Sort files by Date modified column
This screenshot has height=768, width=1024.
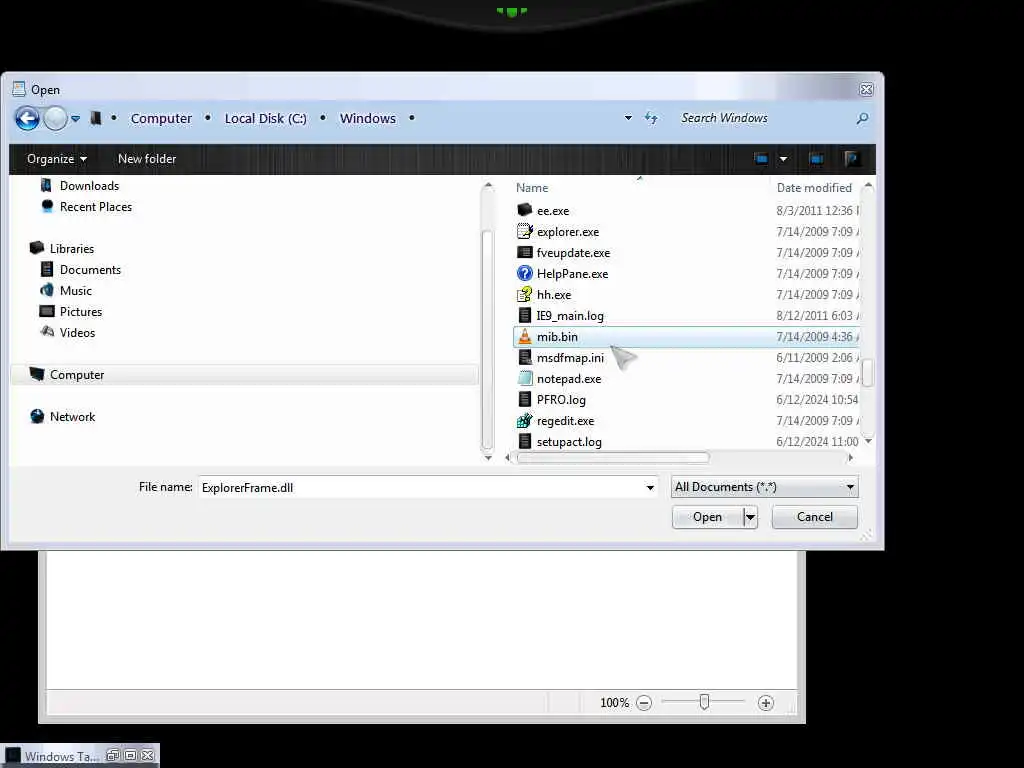click(x=814, y=187)
